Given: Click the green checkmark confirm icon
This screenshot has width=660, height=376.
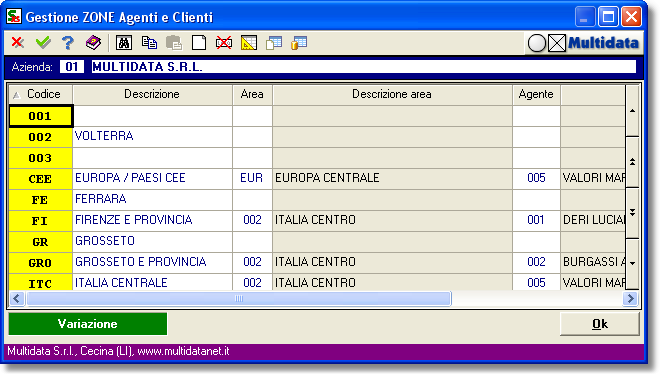Looking at the screenshot, I should 43,43.
